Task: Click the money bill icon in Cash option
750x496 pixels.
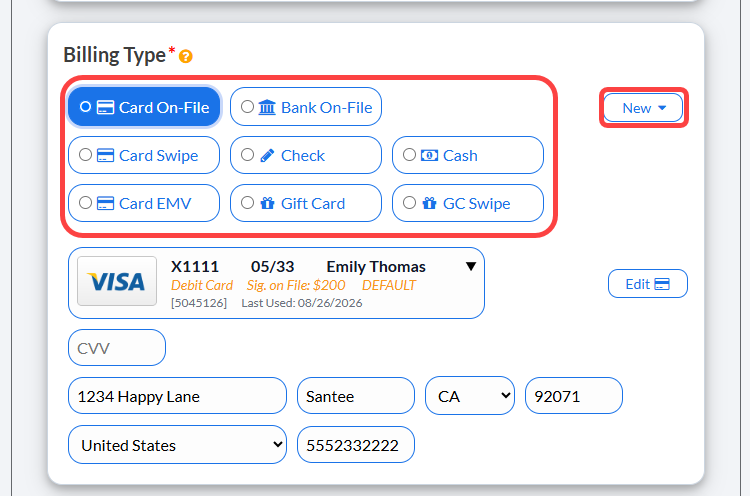Action: tap(429, 155)
